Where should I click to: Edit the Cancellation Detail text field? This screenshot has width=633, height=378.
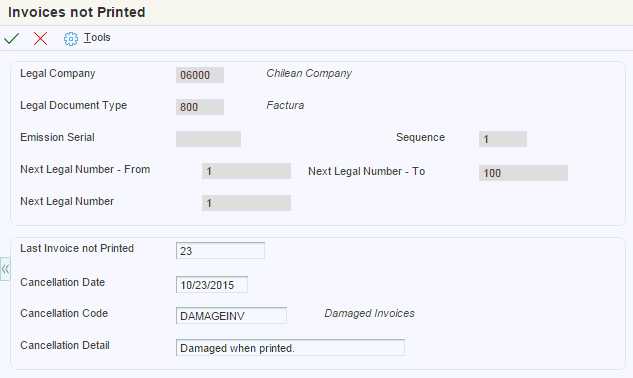290,348
